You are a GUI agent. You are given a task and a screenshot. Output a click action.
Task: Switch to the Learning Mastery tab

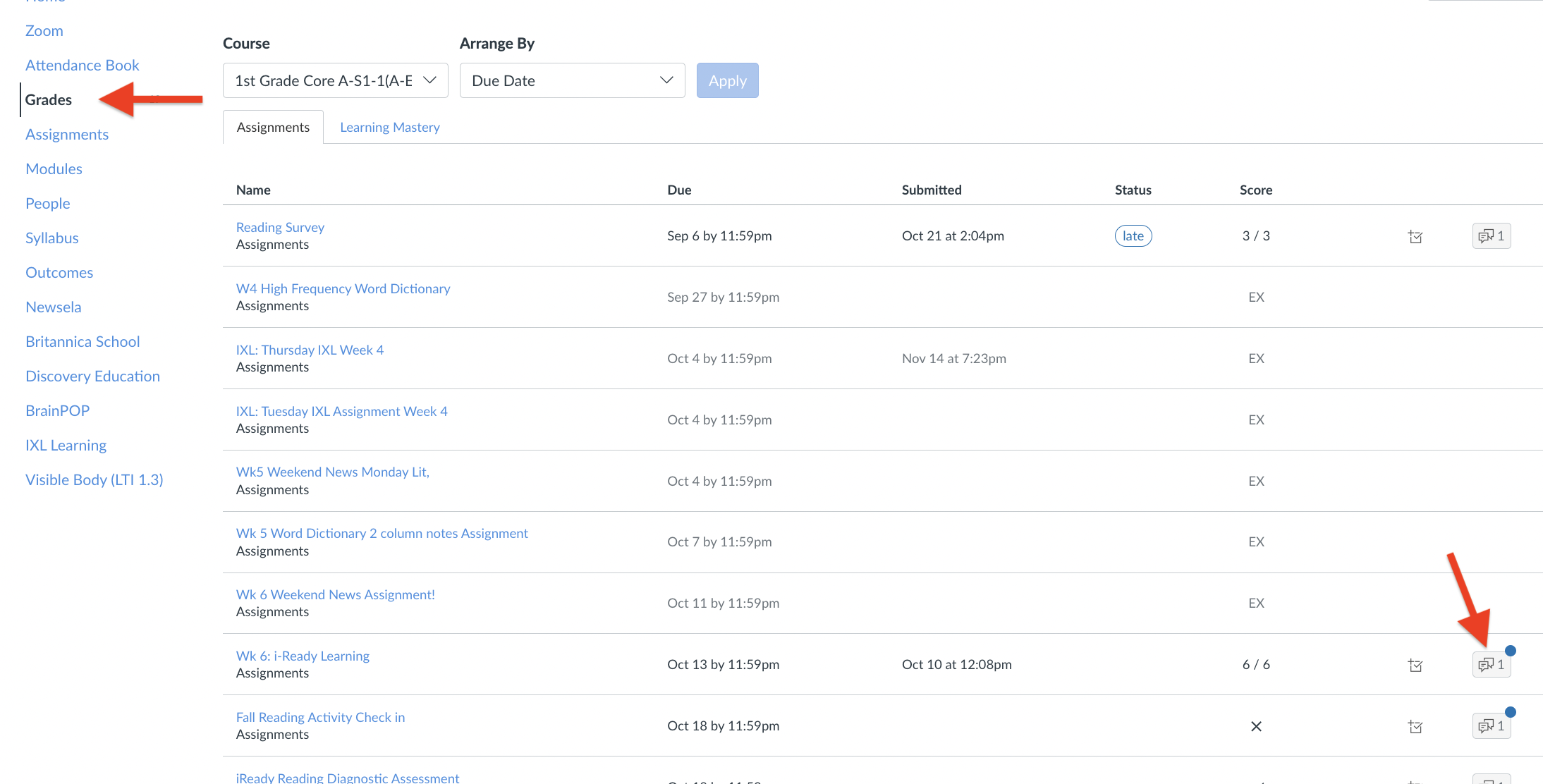pyautogui.click(x=390, y=128)
